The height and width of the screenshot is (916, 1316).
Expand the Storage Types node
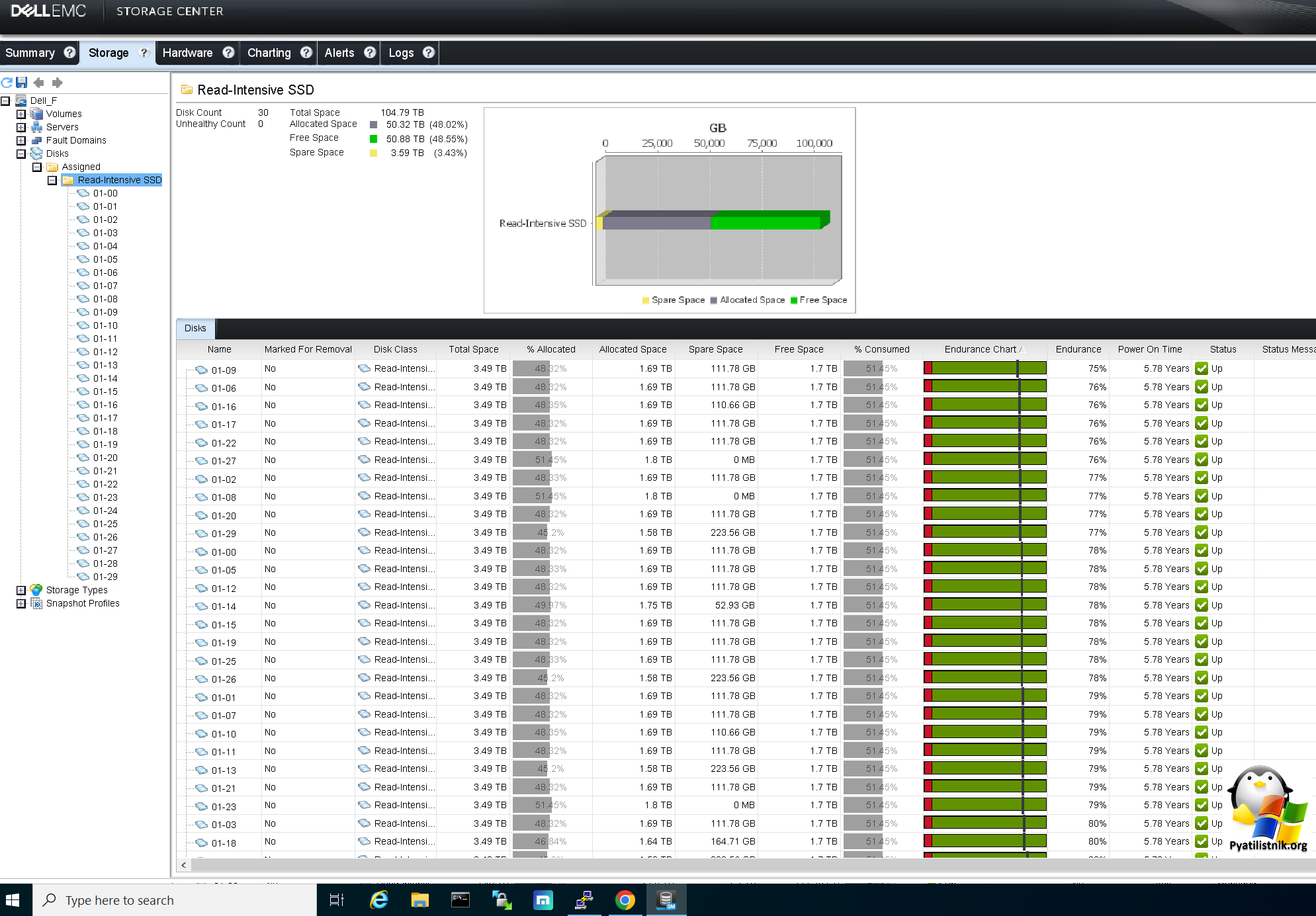[x=21, y=590]
